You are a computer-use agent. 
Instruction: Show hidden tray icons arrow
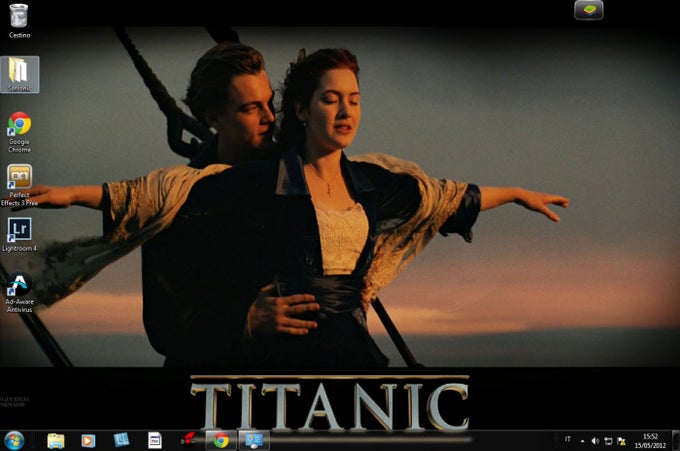click(582, 441)
